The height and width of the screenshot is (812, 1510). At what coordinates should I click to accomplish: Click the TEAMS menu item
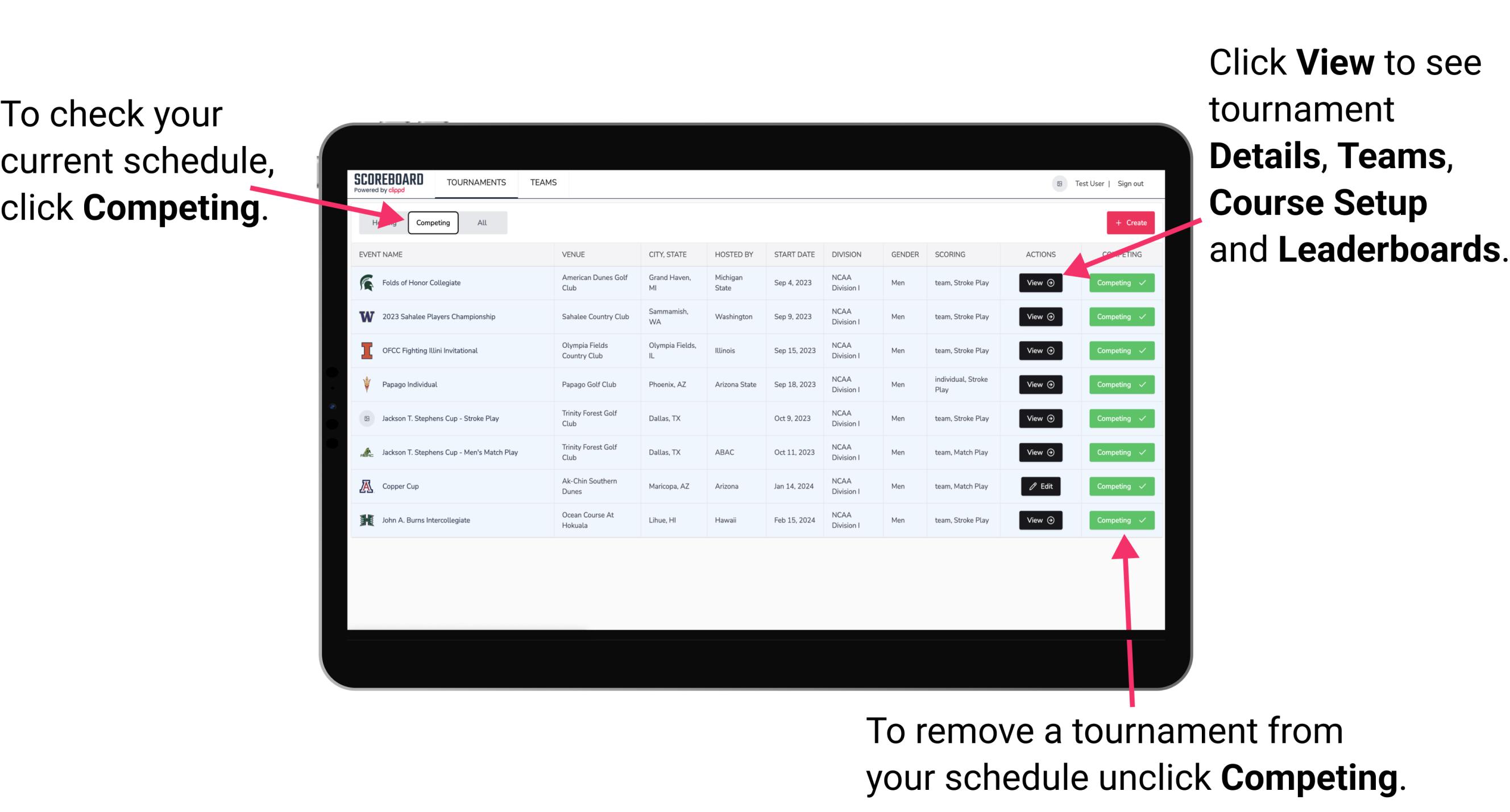545,182
